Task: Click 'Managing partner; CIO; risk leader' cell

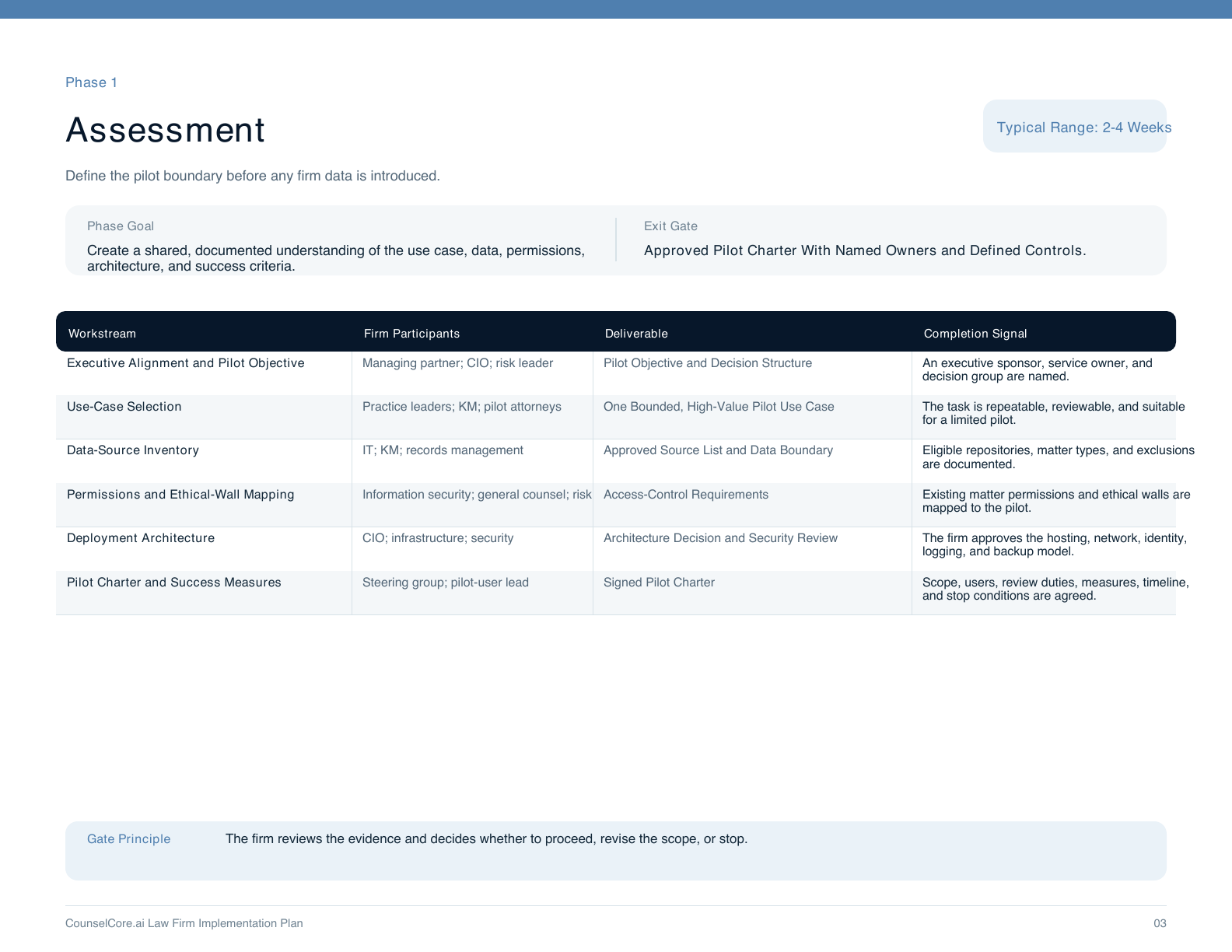Action: (x=458, y=363)
